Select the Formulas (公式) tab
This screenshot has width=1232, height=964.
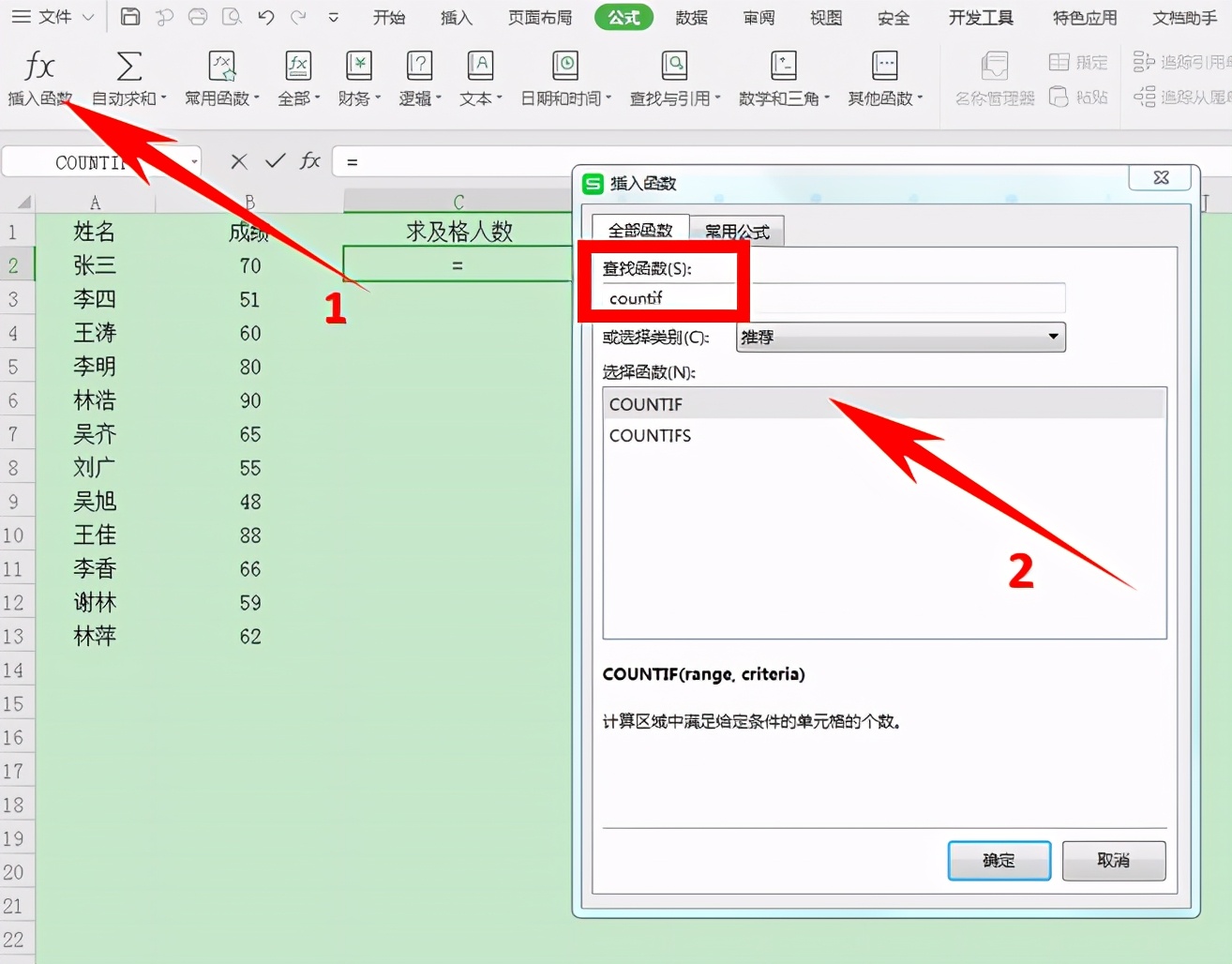(x=624, y=17)
